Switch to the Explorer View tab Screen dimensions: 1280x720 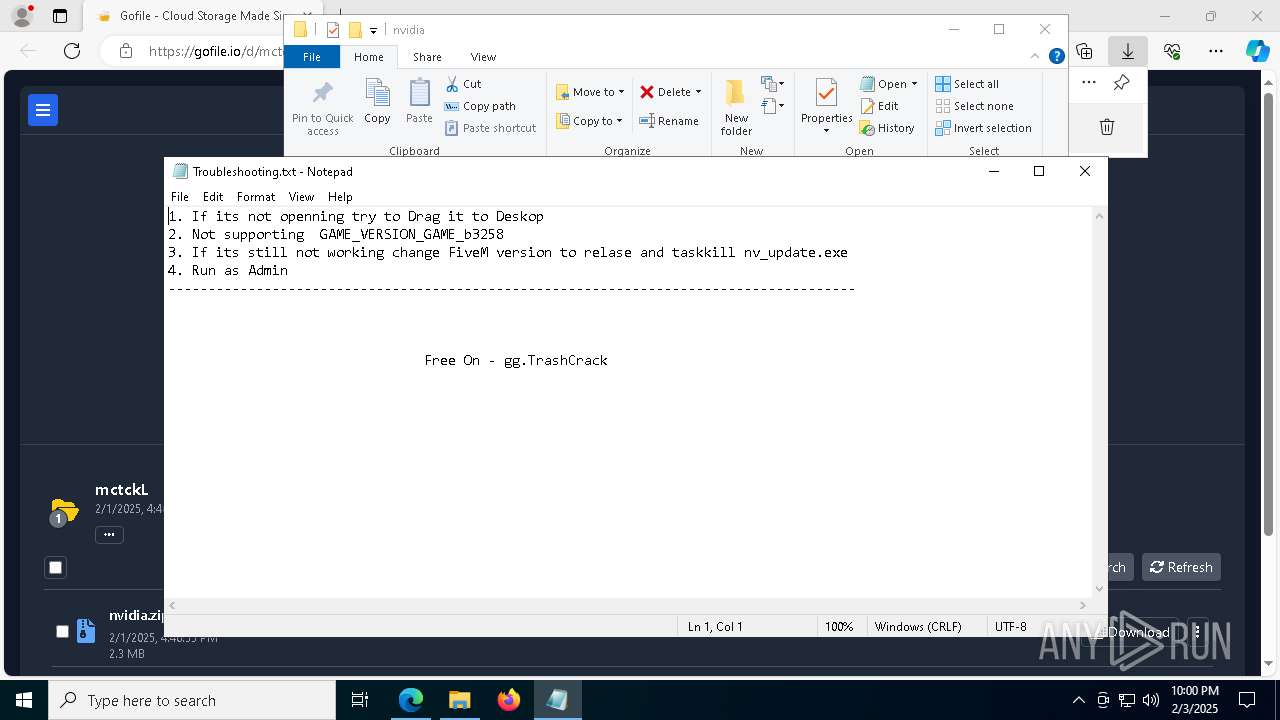(x=483, y=57)
